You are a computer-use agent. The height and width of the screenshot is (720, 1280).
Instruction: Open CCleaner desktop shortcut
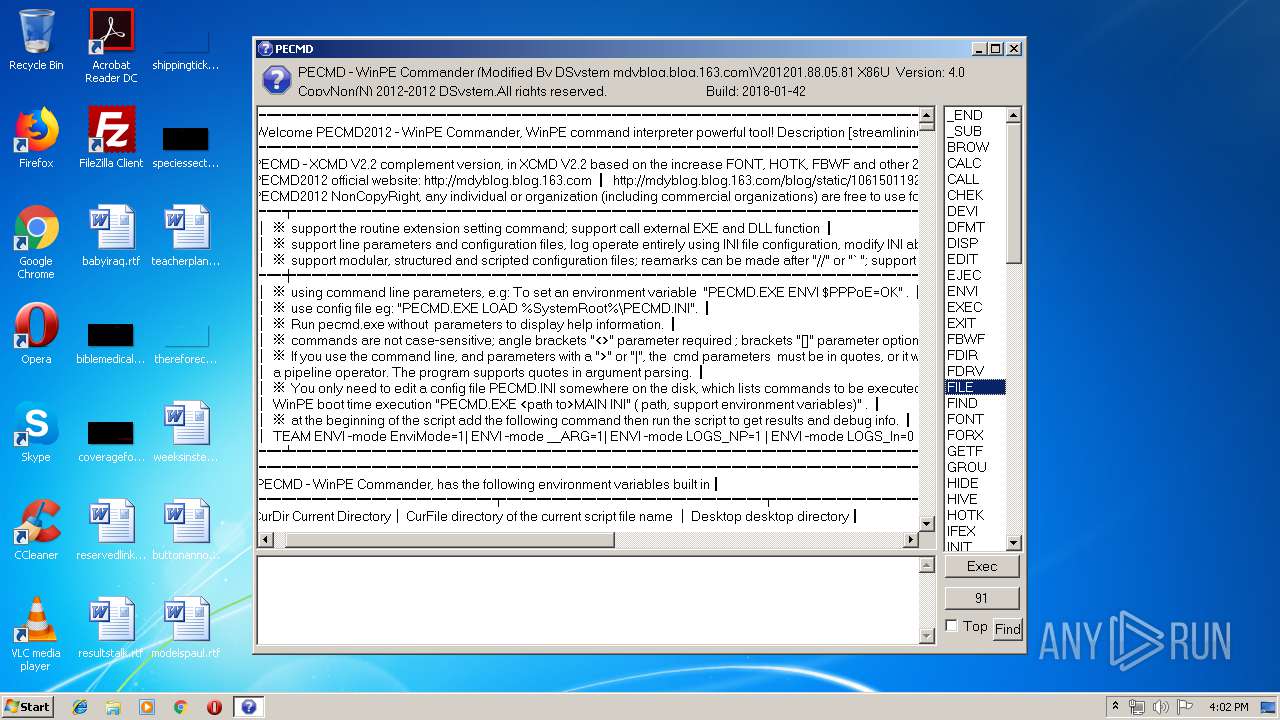36,530
